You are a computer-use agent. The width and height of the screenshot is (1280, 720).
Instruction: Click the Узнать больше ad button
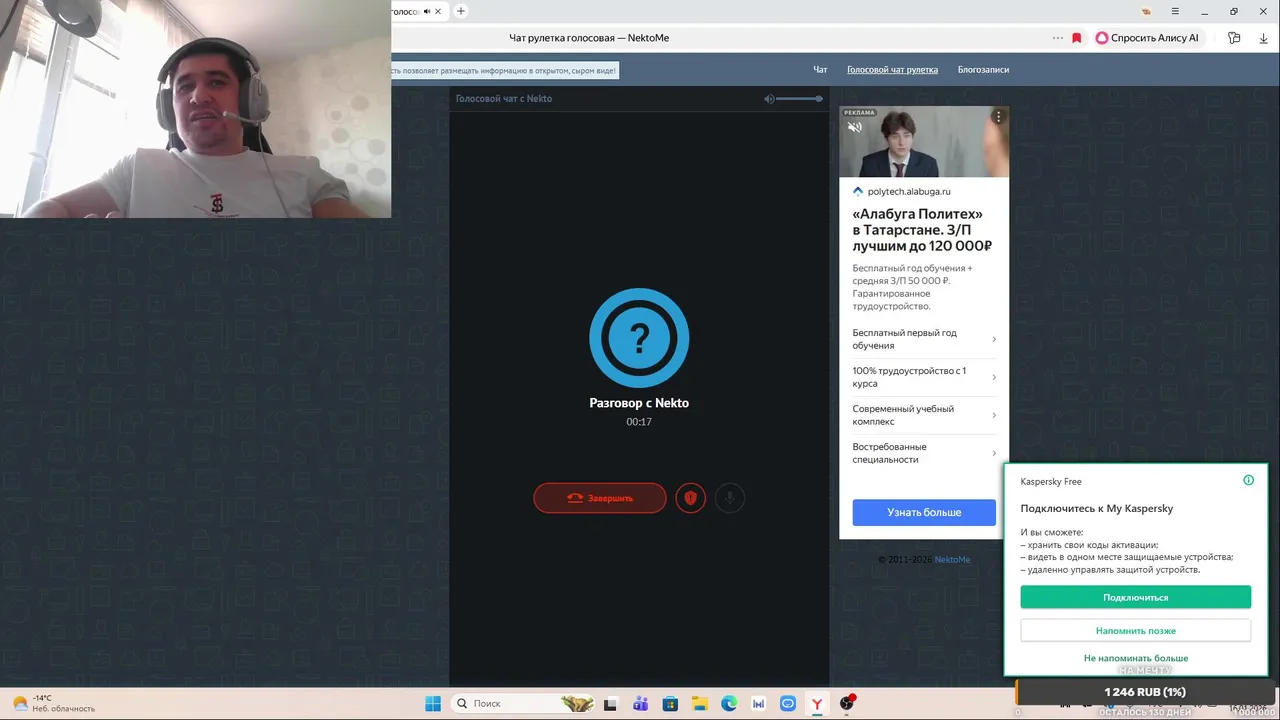click(x=924, y=512)
